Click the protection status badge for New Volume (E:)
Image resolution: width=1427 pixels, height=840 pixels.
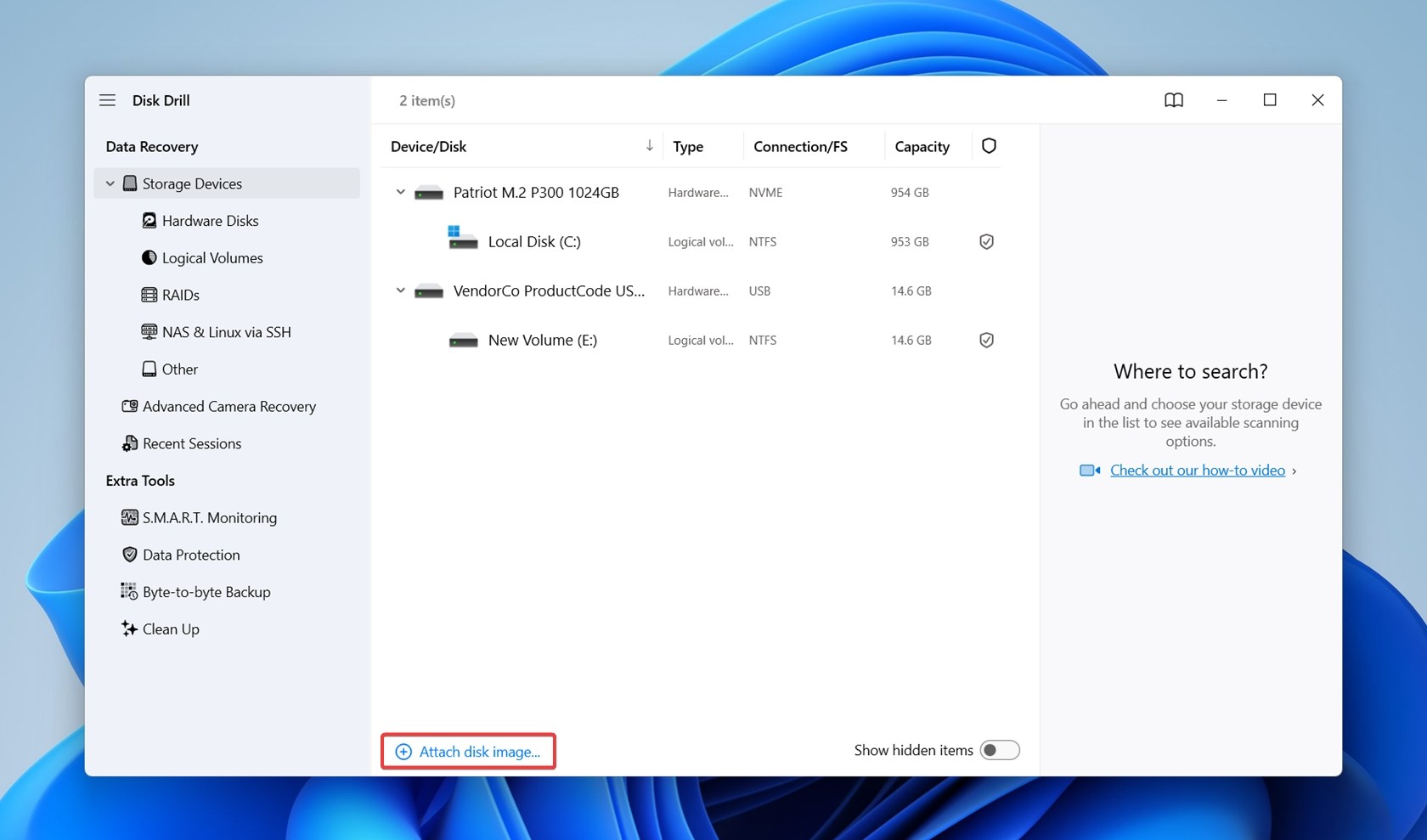point(986,340)
